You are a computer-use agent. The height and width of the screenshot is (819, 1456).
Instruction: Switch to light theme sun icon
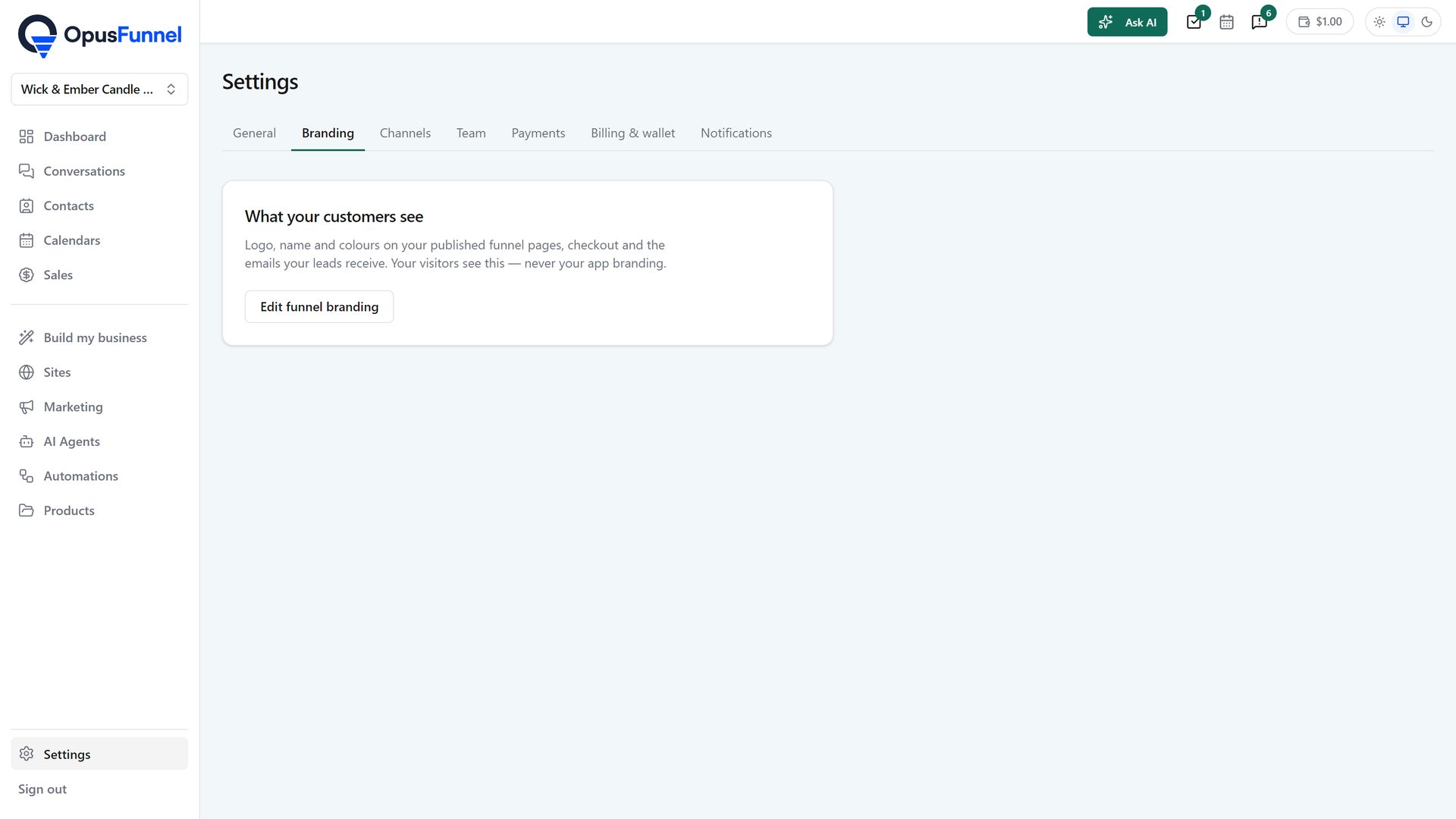1379,22
